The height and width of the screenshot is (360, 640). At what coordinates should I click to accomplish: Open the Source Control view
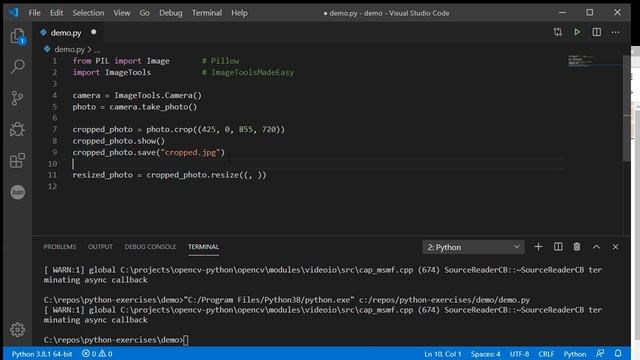pyautogui.click(x=17, y=98)
